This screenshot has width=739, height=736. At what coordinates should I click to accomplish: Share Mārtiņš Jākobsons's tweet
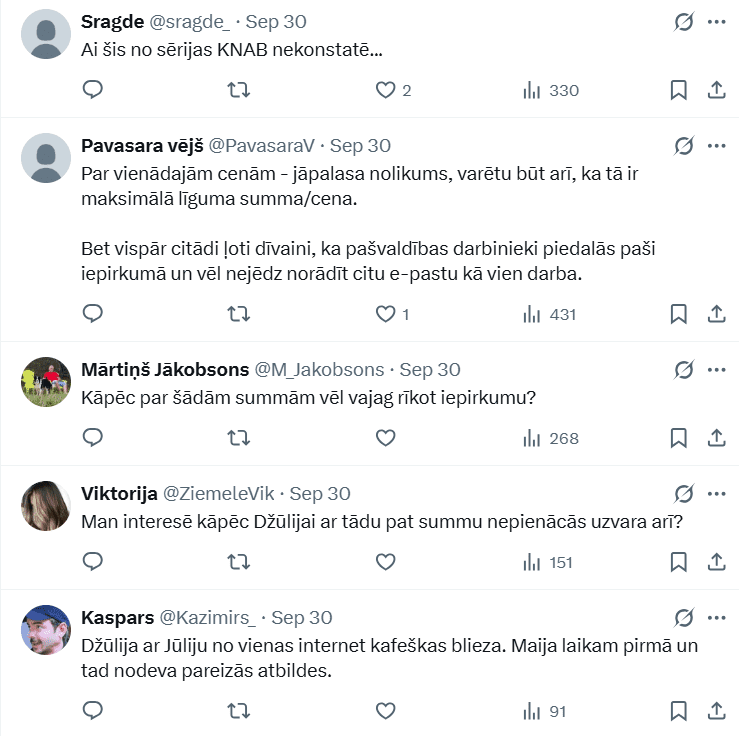click(x=716, y=438)
